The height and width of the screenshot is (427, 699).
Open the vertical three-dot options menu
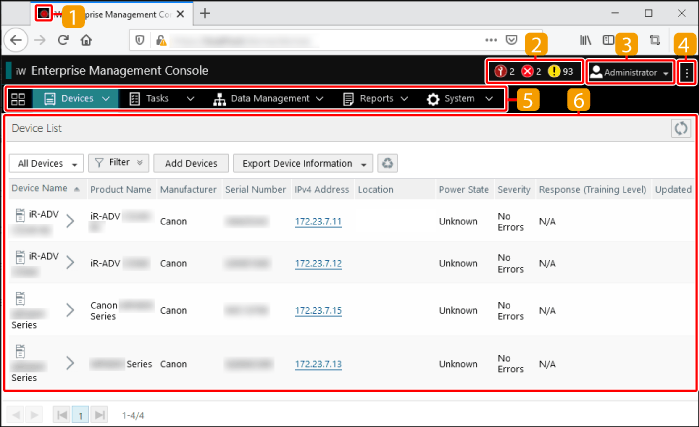coord(686,72)
